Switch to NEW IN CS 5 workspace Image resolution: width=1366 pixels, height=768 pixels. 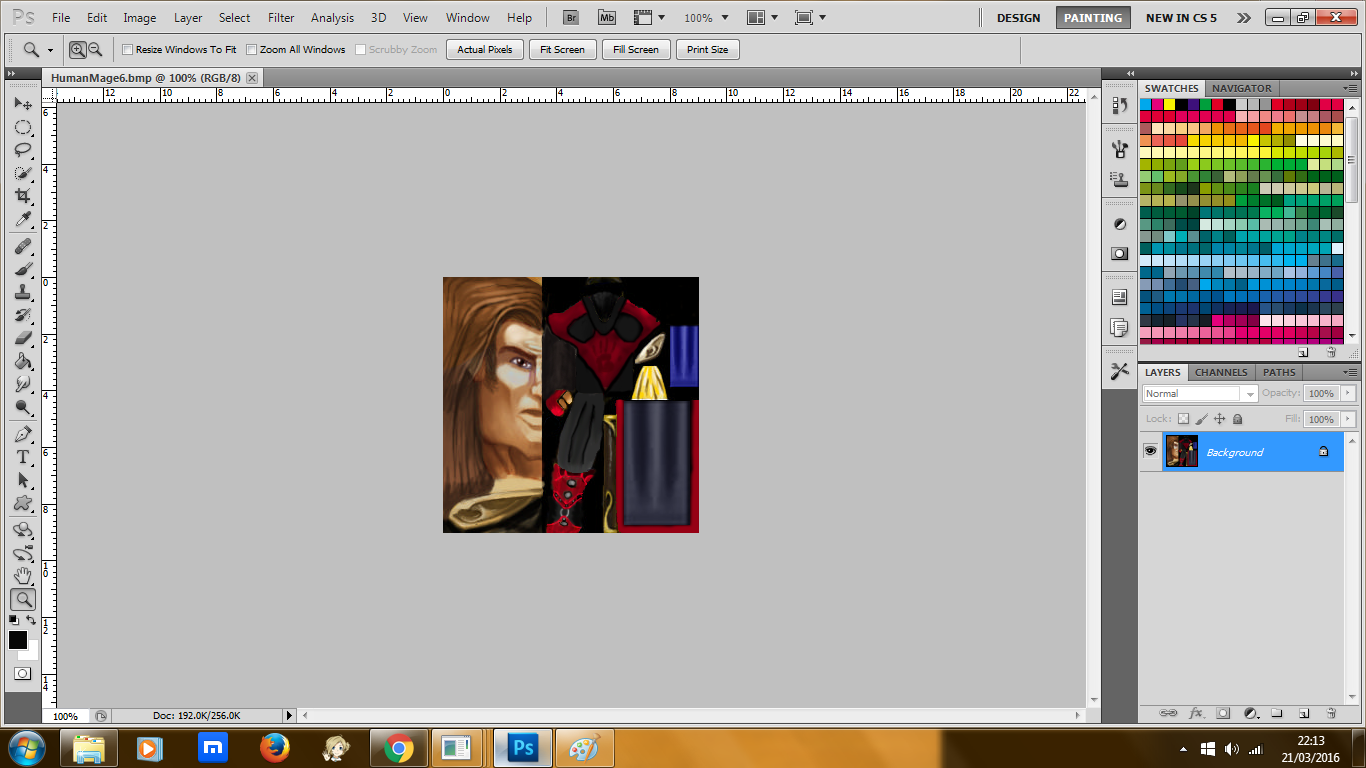click(x=1181, y=18)
